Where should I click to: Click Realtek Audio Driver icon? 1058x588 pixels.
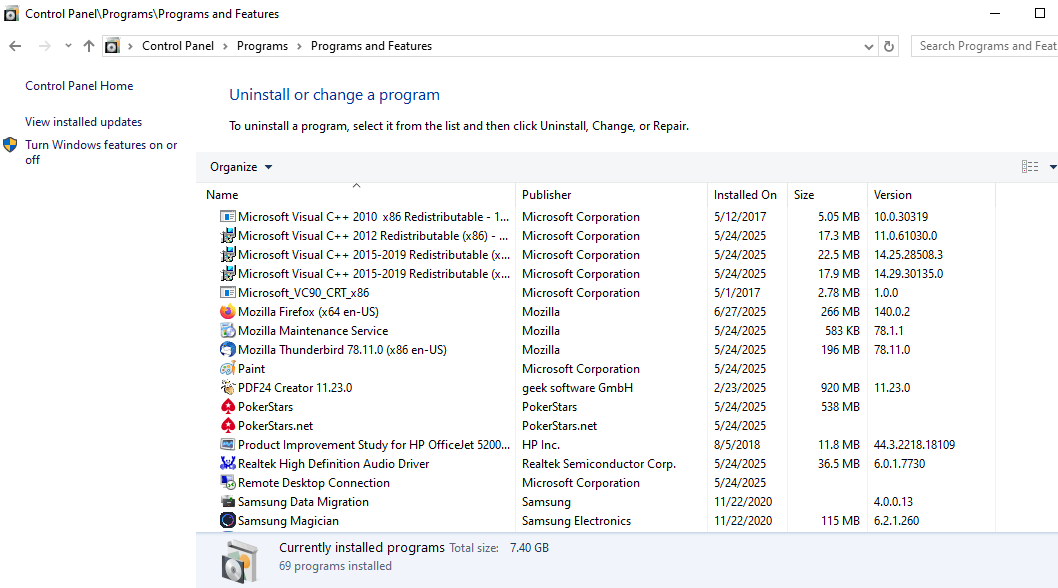coord(227,464)
